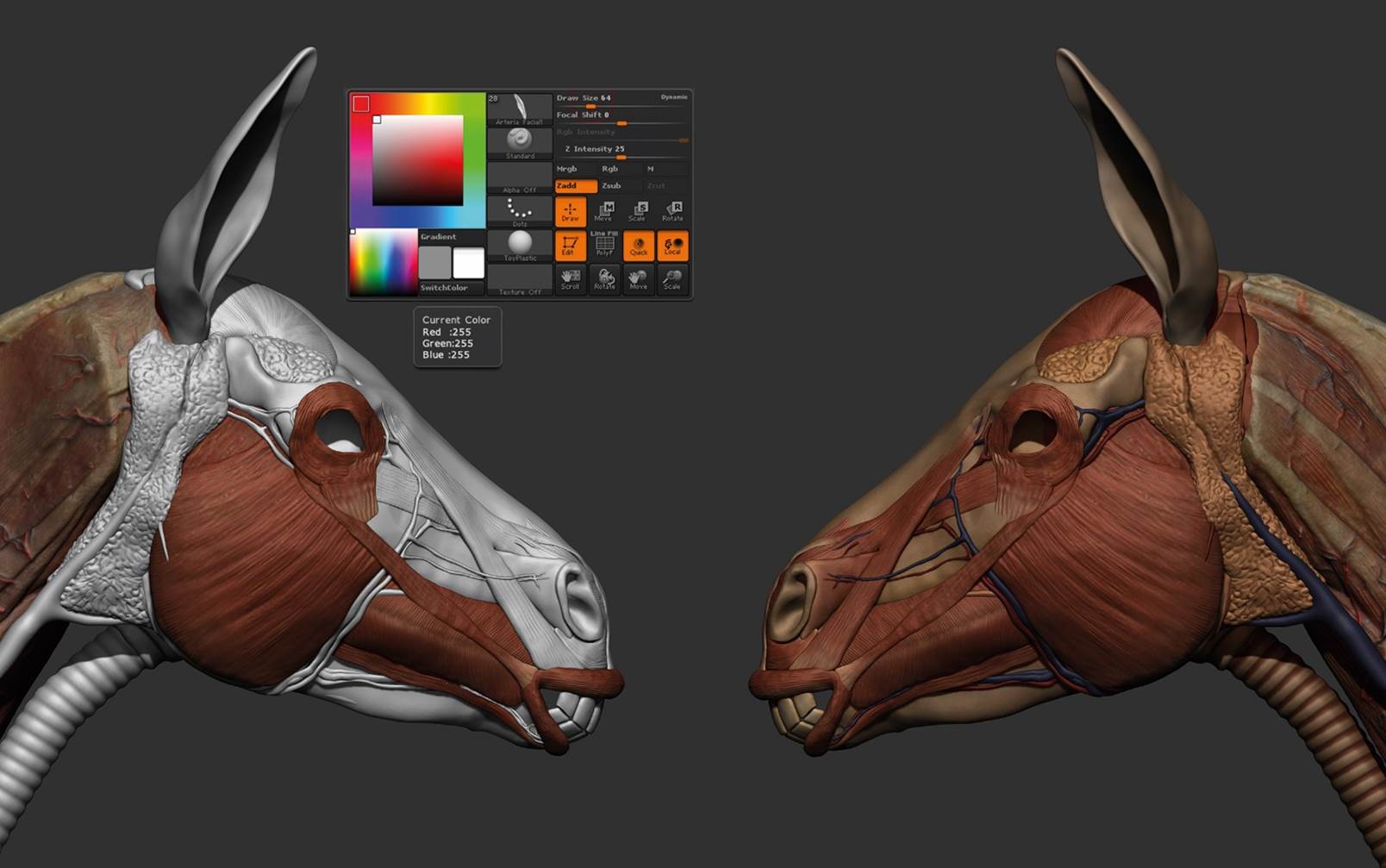Viewport: 1386px width, 868px height.
Task: Enable PolyF Line Fill display
Action: click(x=604, y=246)
